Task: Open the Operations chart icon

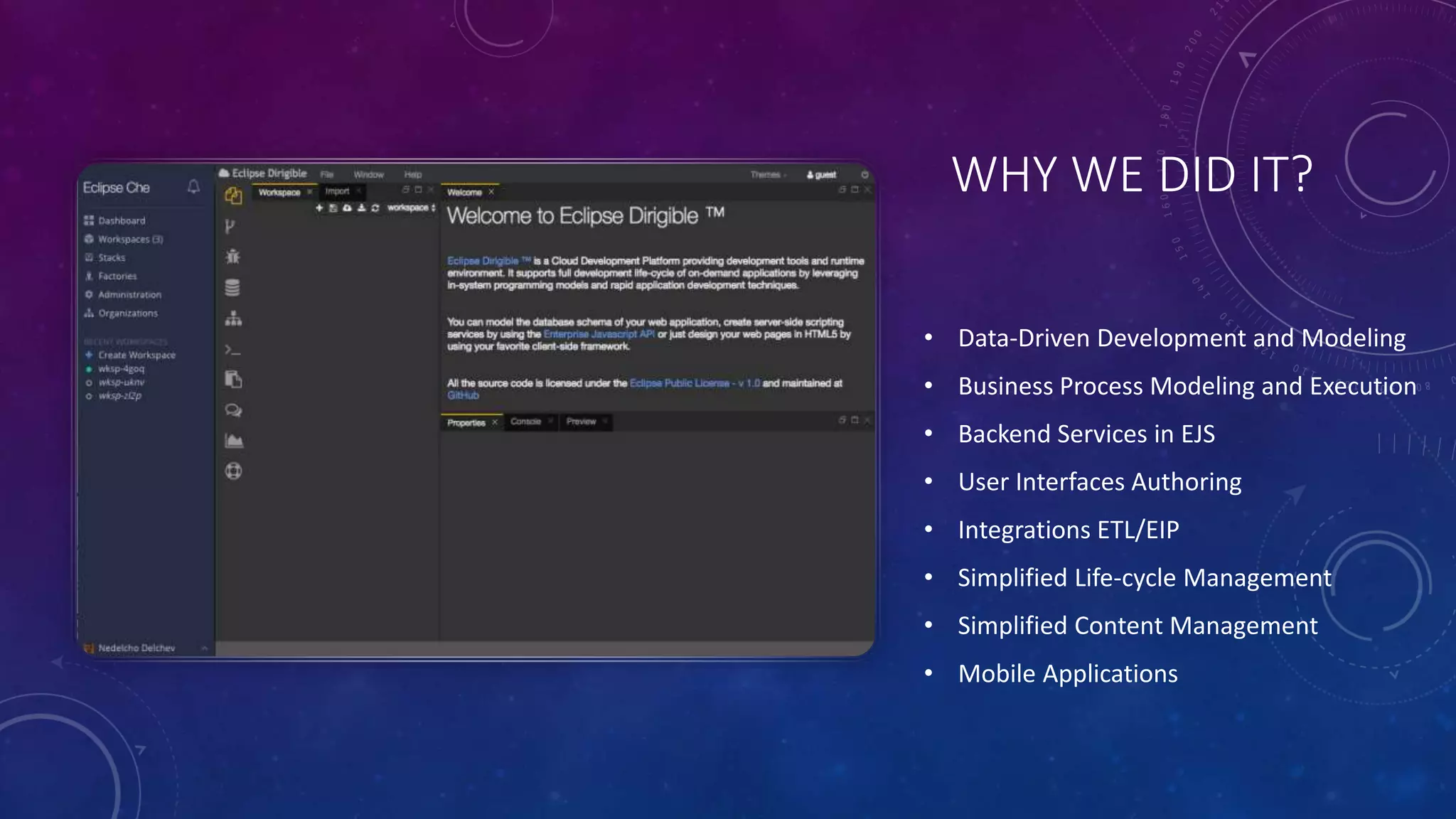Action: (233, 441)
